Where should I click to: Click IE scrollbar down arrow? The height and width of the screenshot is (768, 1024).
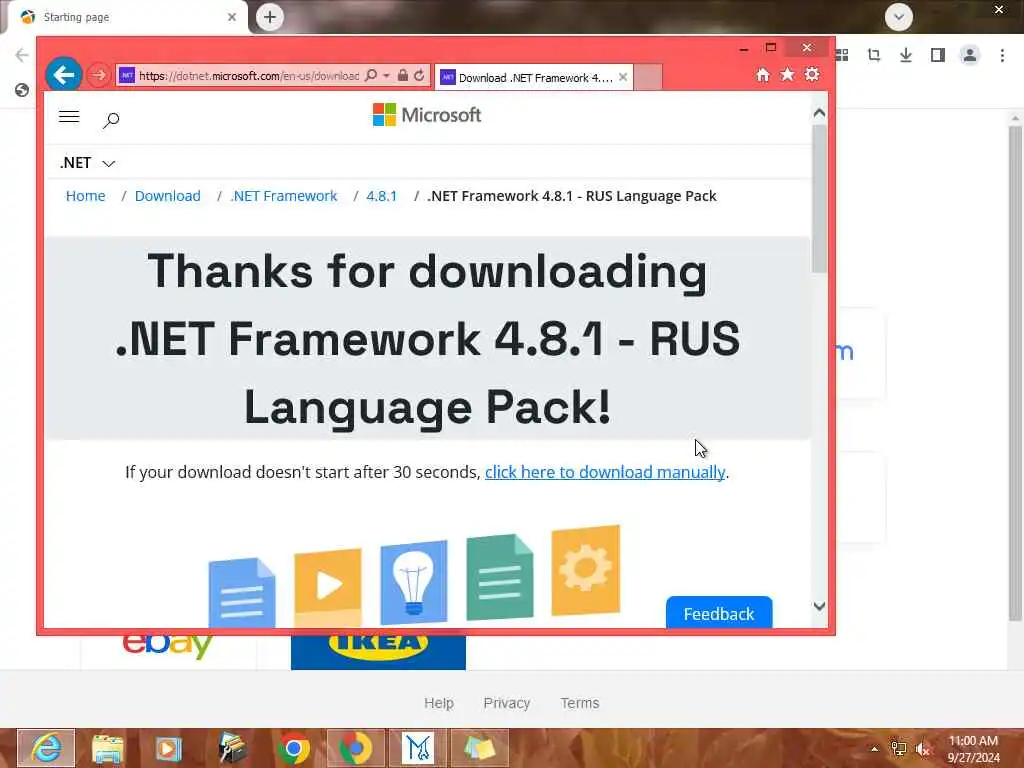point(820,607)
